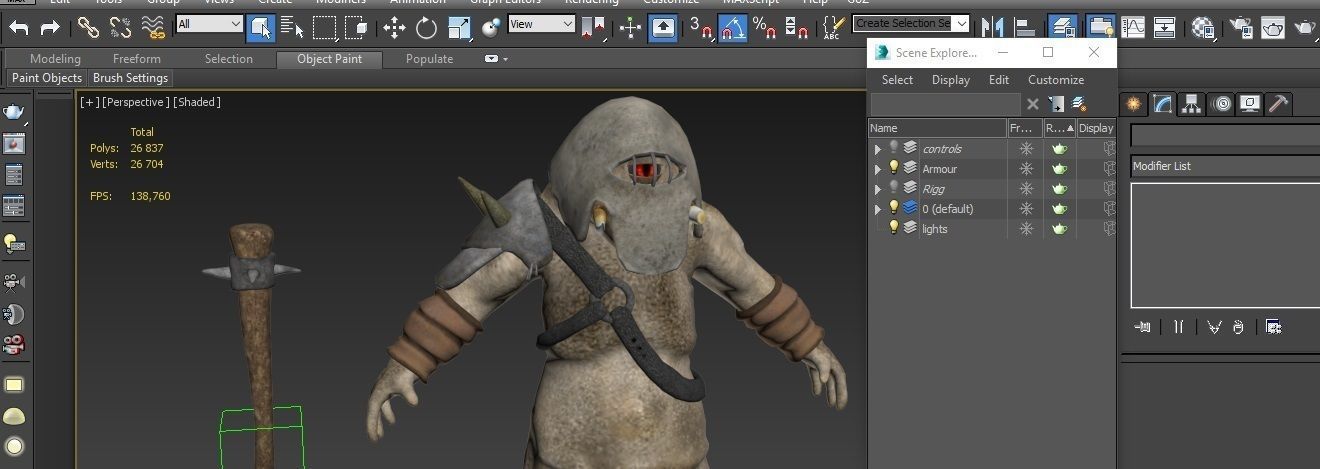Open Scene Explorer Select menu

[x=897, y=80]
